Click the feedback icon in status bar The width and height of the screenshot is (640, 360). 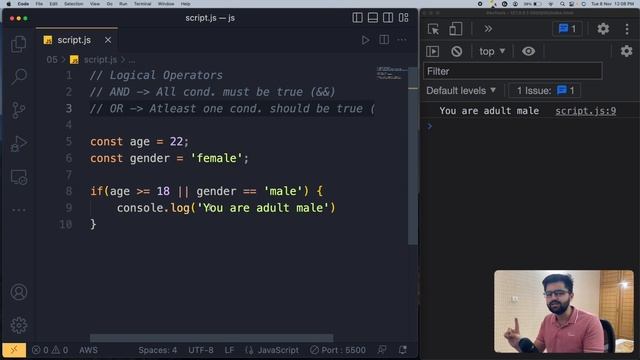point(382,350)
